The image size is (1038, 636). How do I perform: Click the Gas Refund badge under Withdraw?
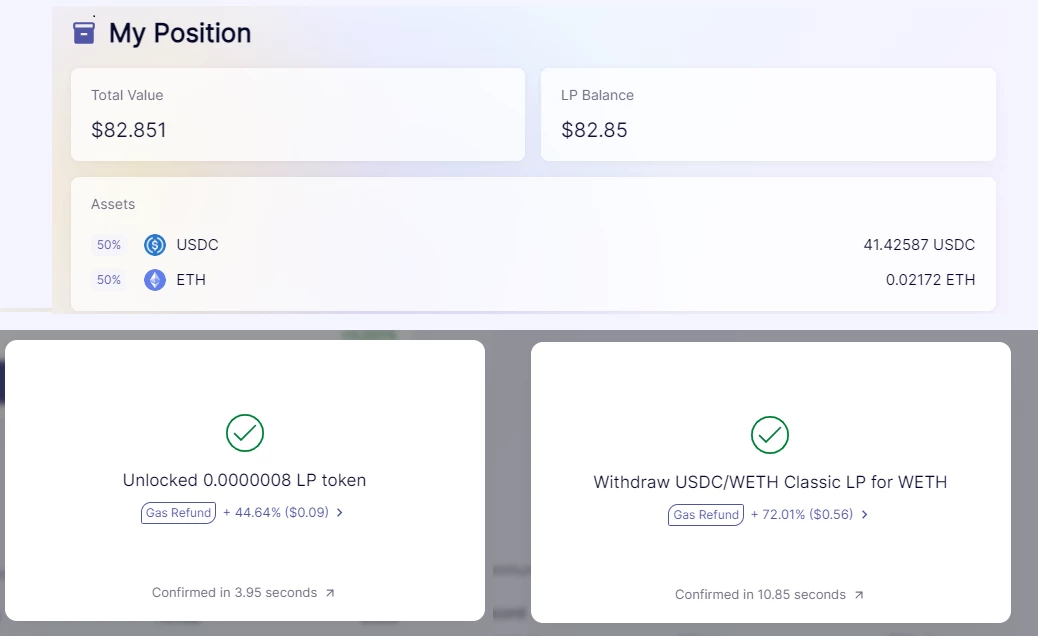tap(706, 515)
